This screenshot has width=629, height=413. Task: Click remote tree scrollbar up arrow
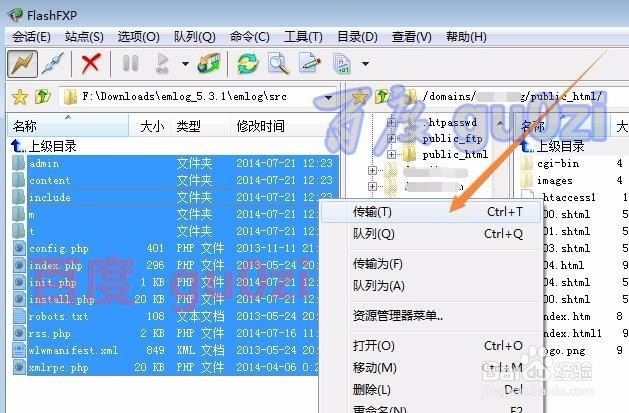click(500, 123)
